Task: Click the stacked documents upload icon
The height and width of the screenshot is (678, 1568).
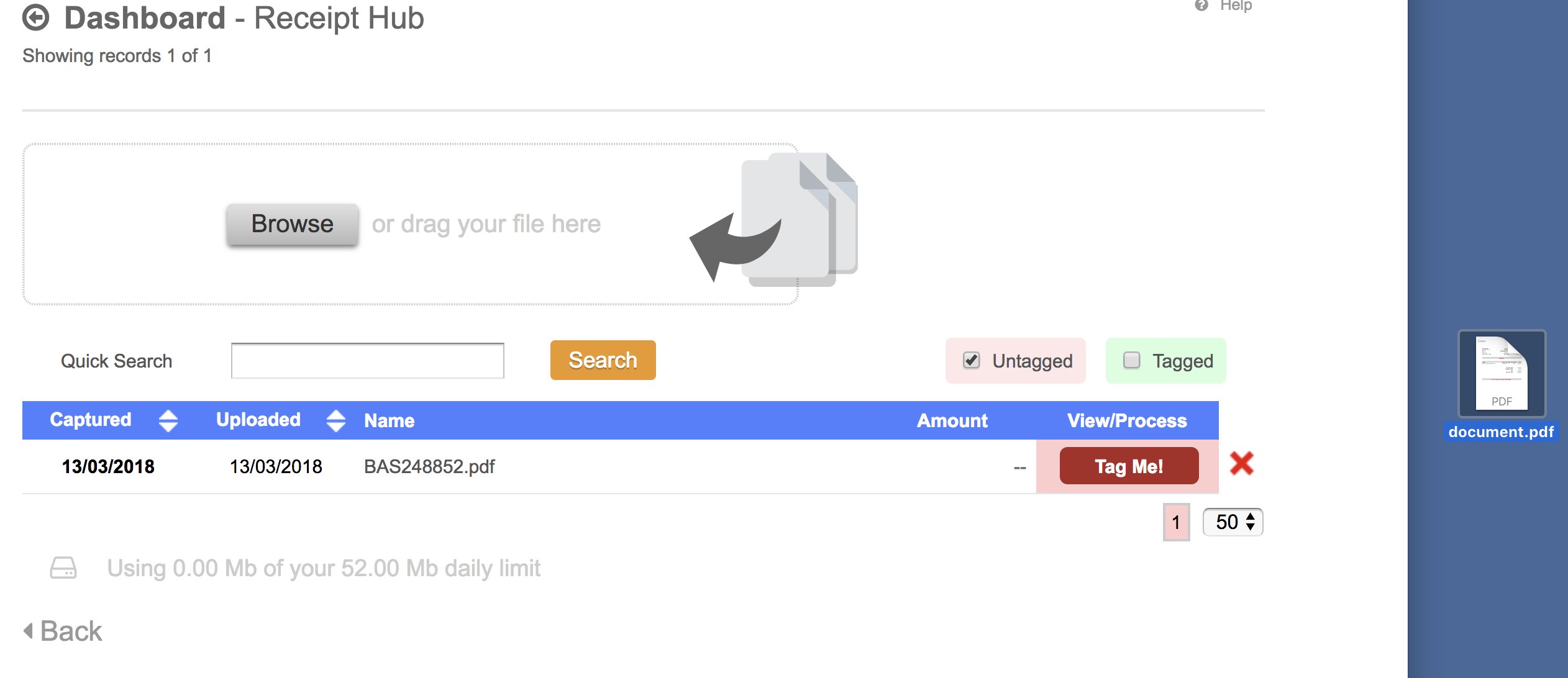Action: (773, 219)
